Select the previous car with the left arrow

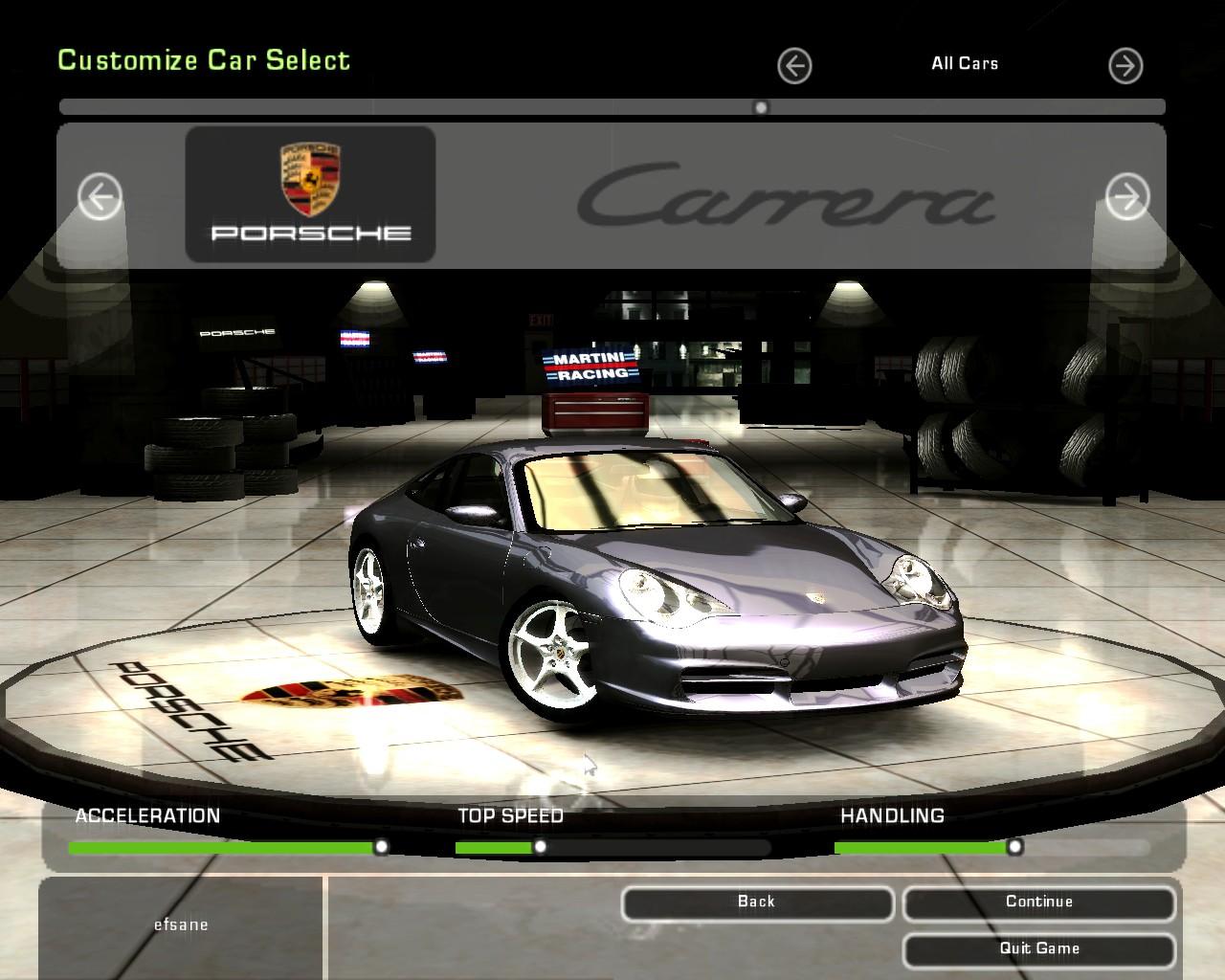(100, 197)
